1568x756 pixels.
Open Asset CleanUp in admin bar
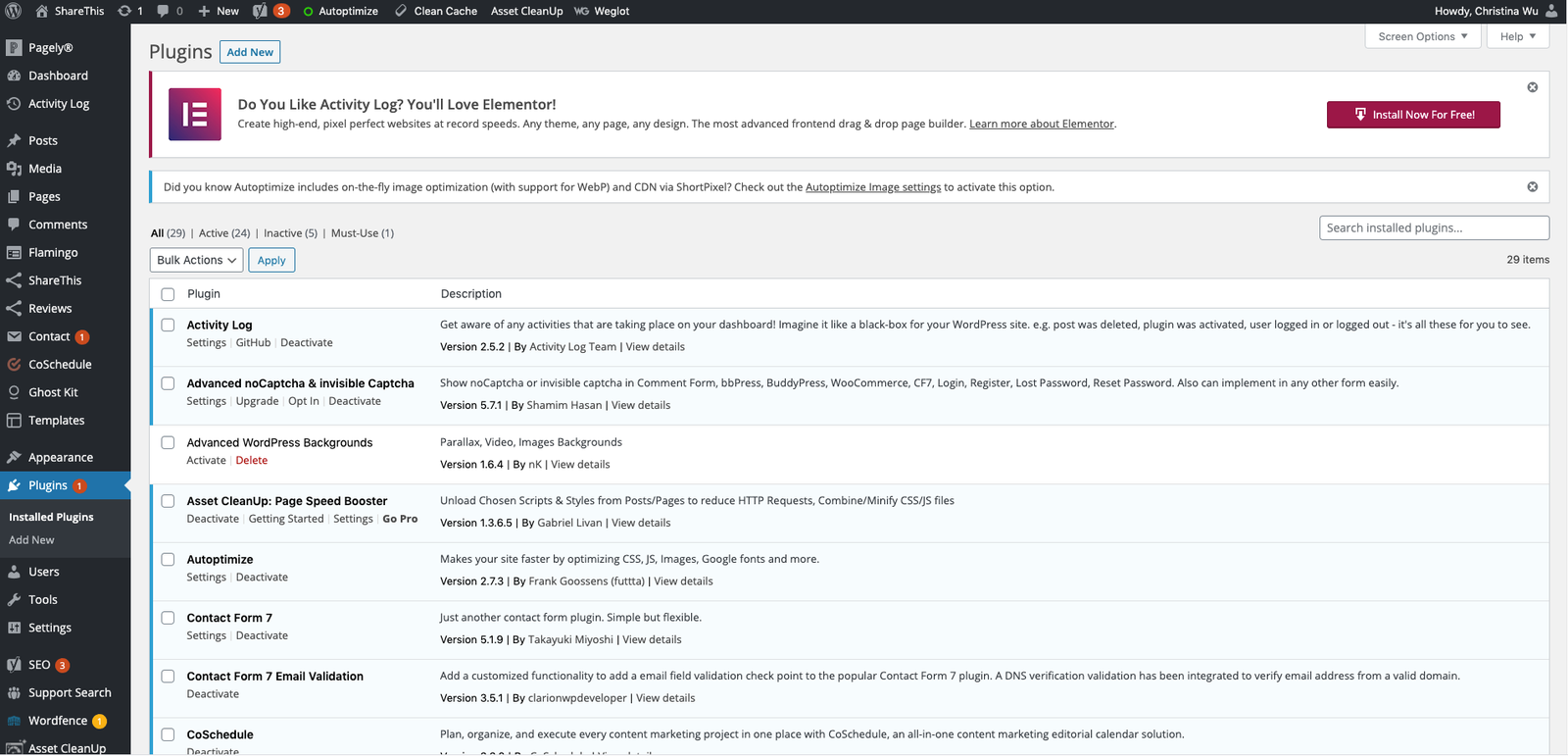tap(526, 11)
